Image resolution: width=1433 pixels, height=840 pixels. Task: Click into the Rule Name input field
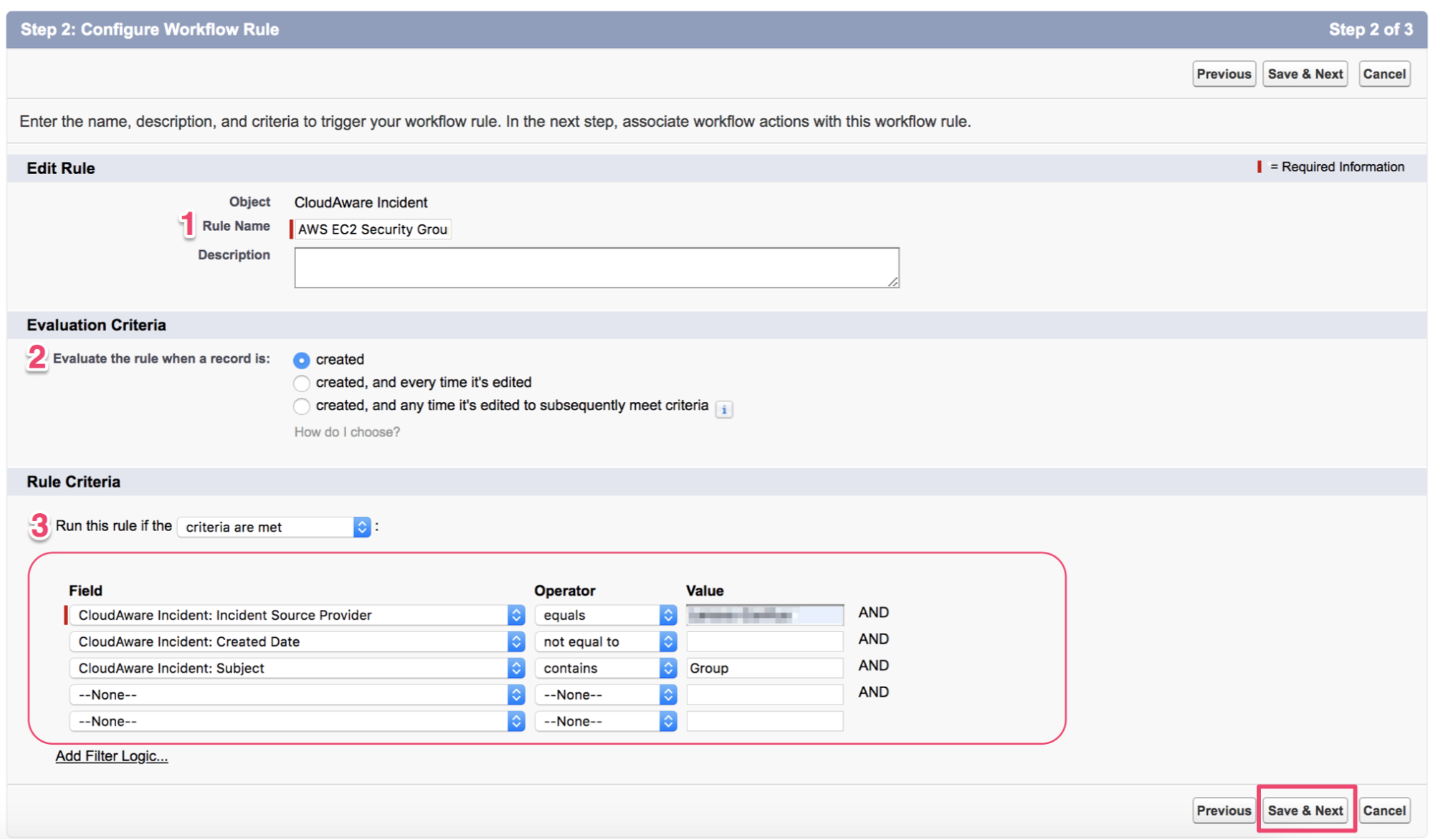point(372,229)
